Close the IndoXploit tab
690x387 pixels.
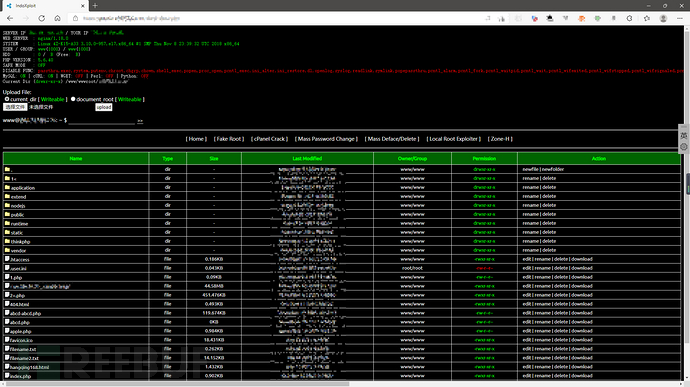[82, 6]
